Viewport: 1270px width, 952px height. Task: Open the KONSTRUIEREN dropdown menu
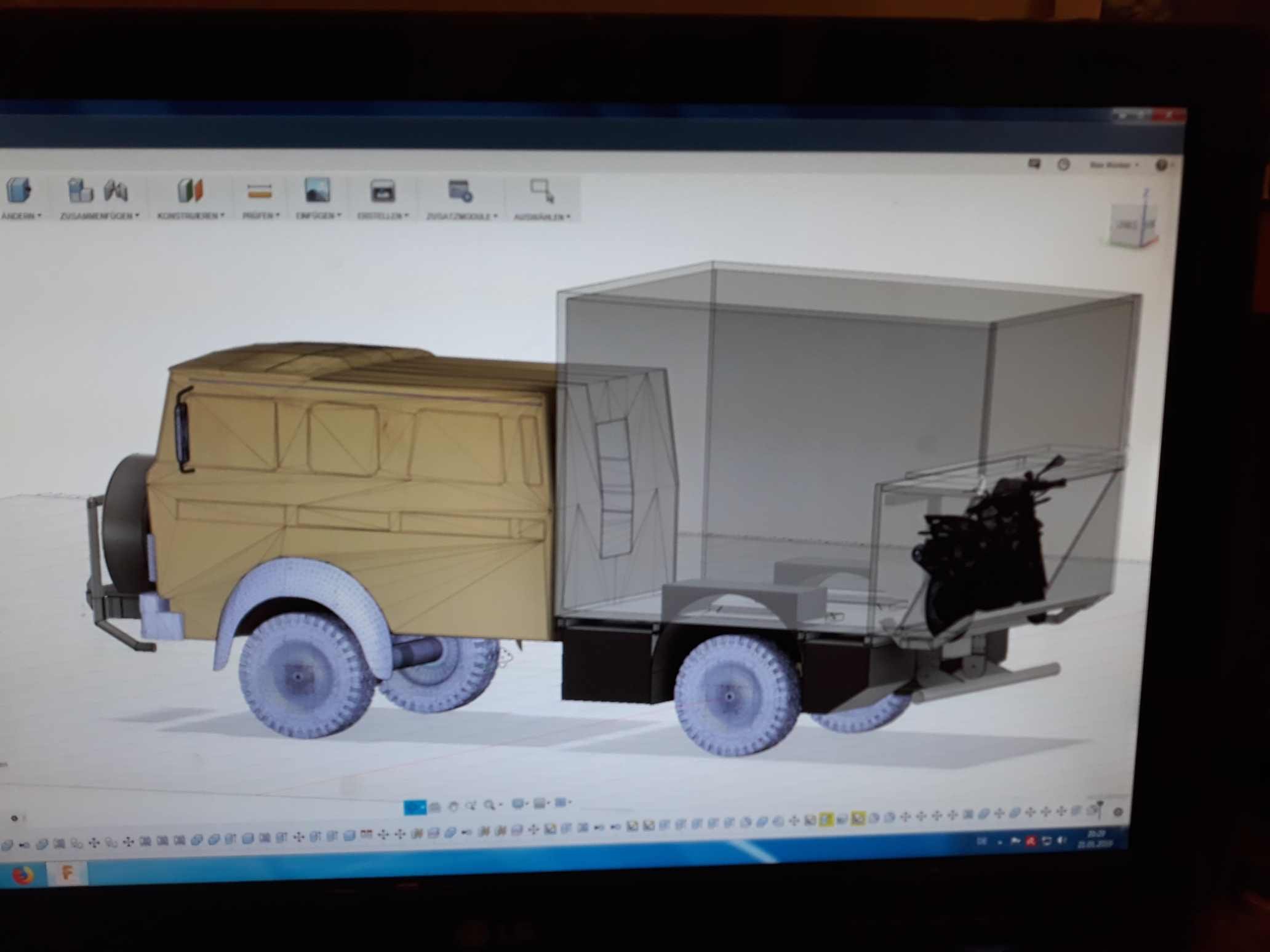click(x=191, y=216)
